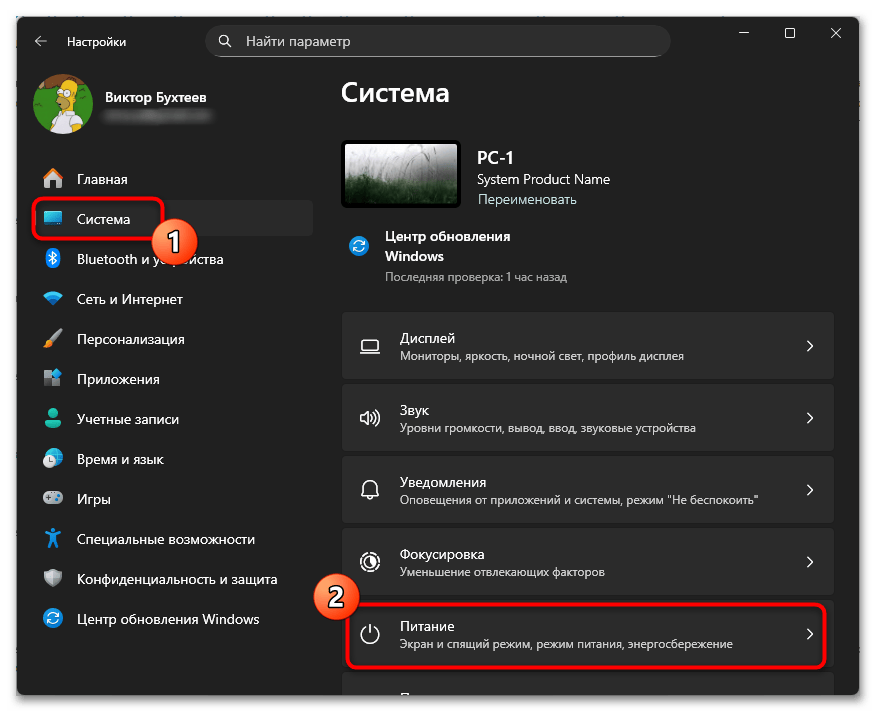Open the Фокусировка settings card
The height and width of the screenshot is (712, 876).
[x=588, y=562]
